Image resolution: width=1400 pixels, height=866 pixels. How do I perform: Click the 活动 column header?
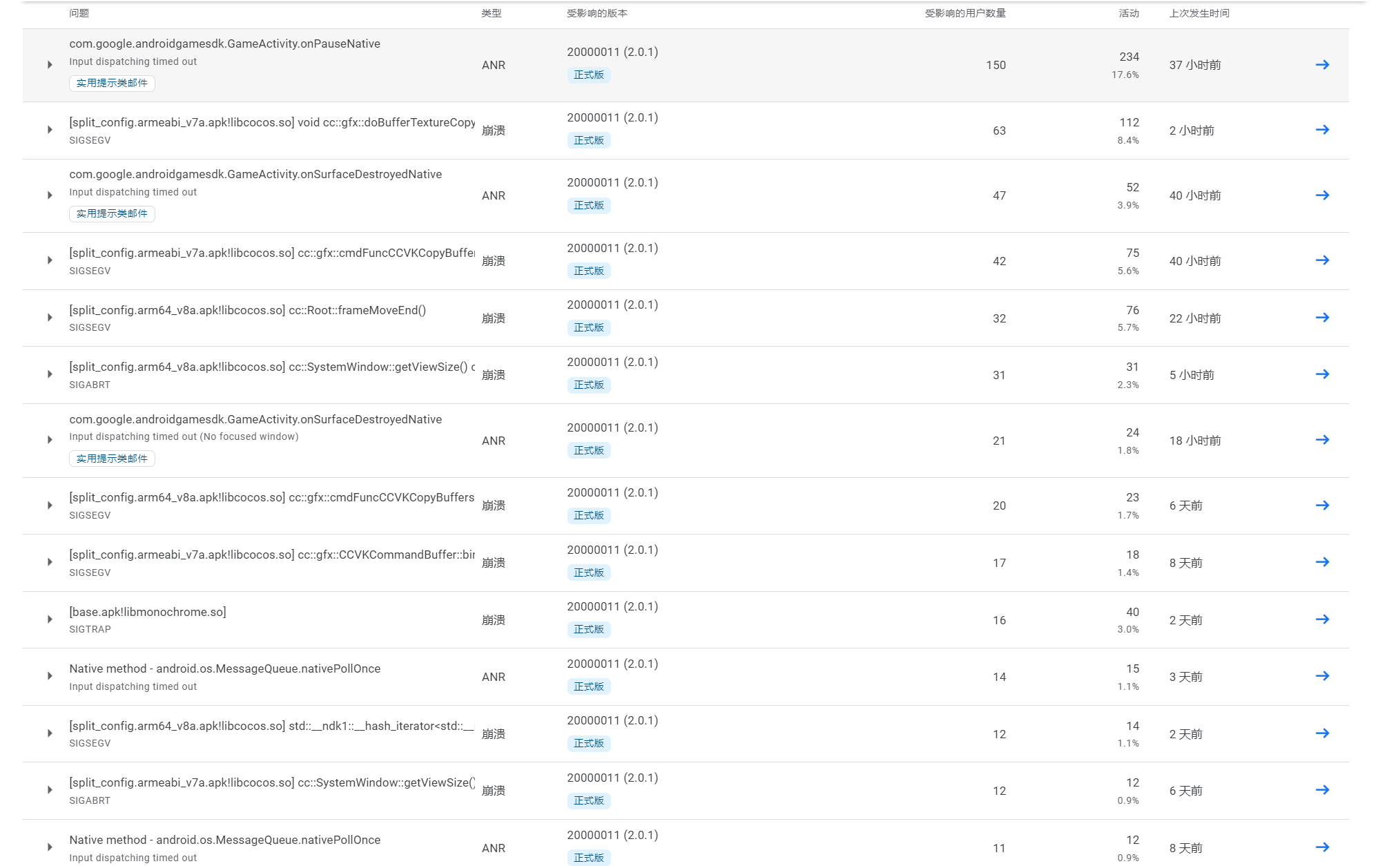[x=1128, y=13]
